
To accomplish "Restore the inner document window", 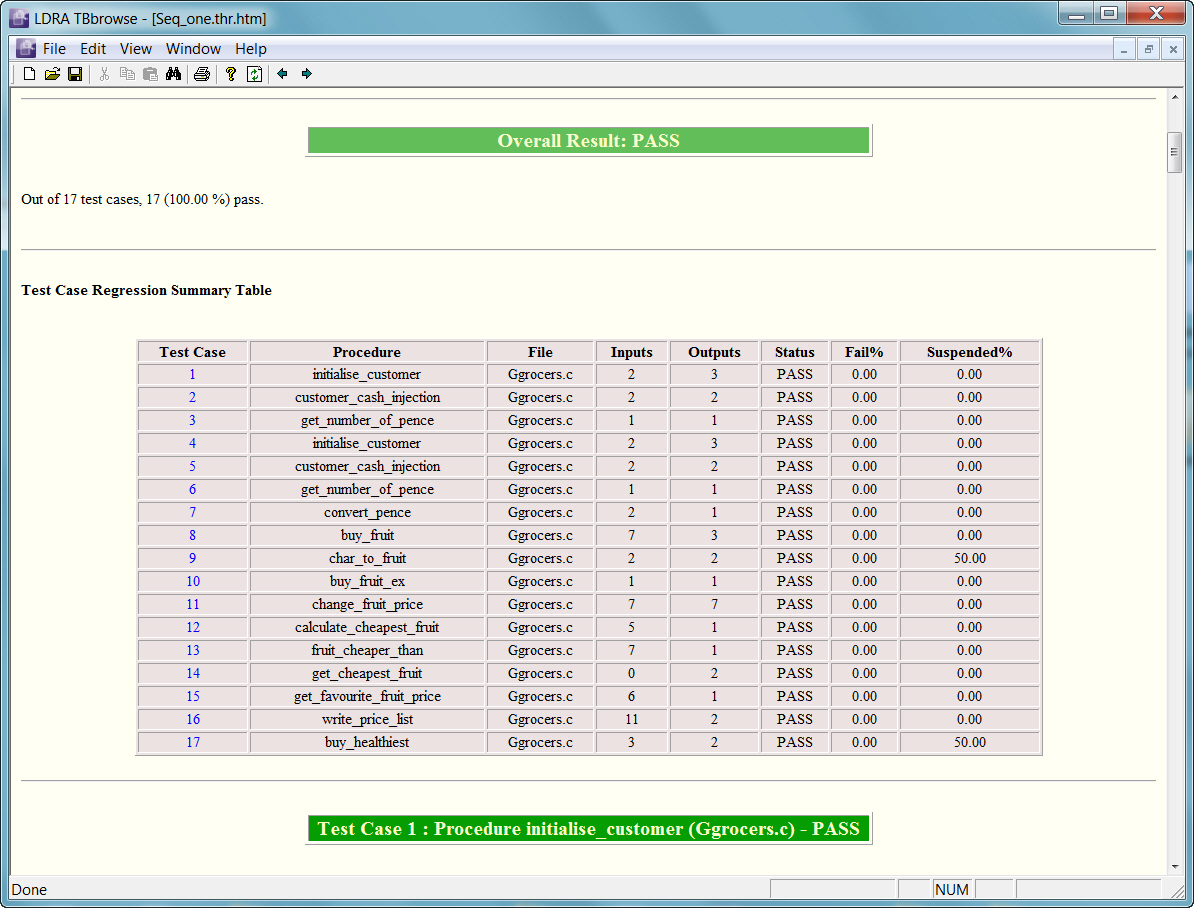I will click(x=1149, y=49).
